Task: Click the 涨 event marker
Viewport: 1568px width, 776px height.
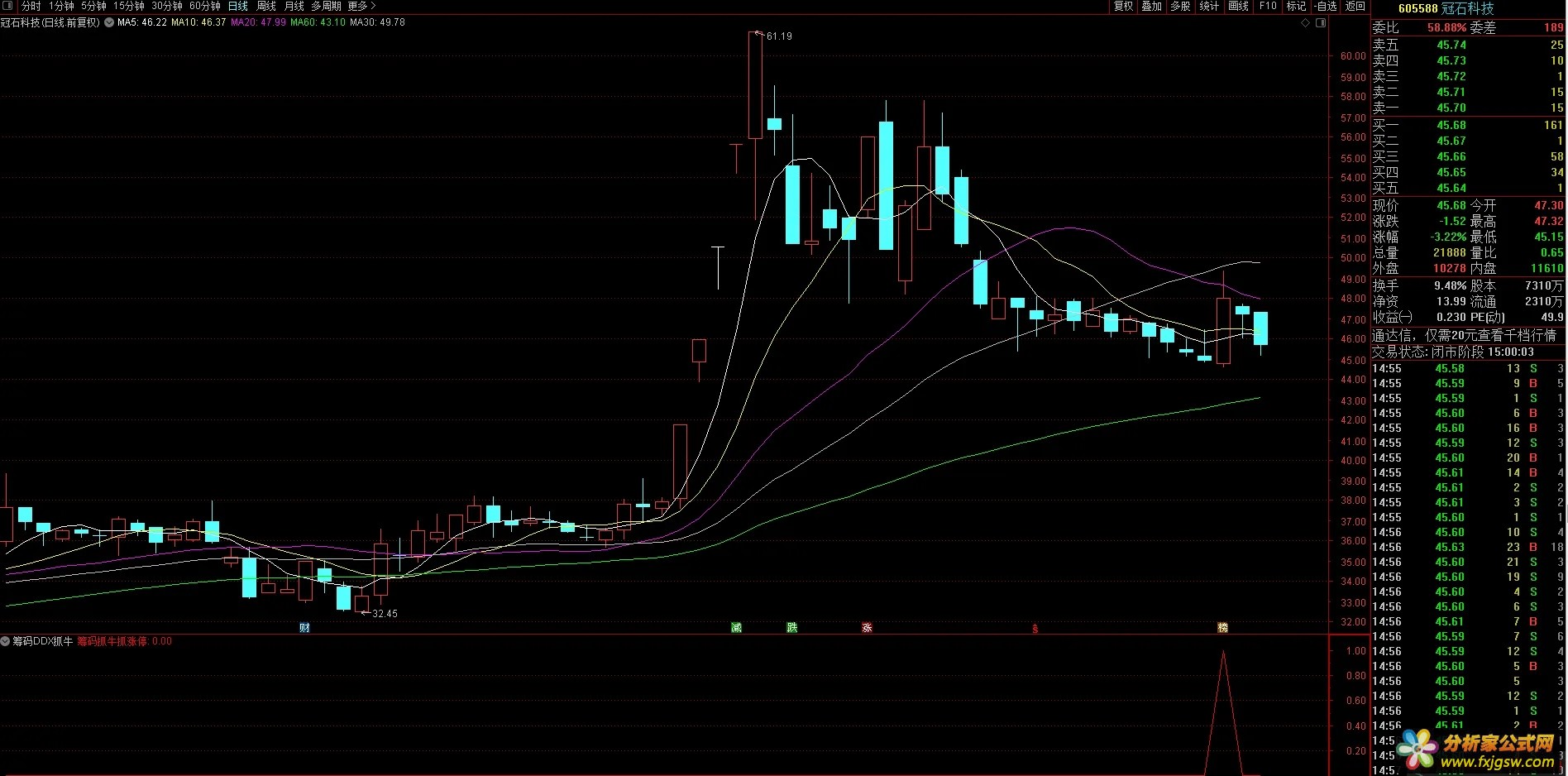Action: click(x=867, y=628)
